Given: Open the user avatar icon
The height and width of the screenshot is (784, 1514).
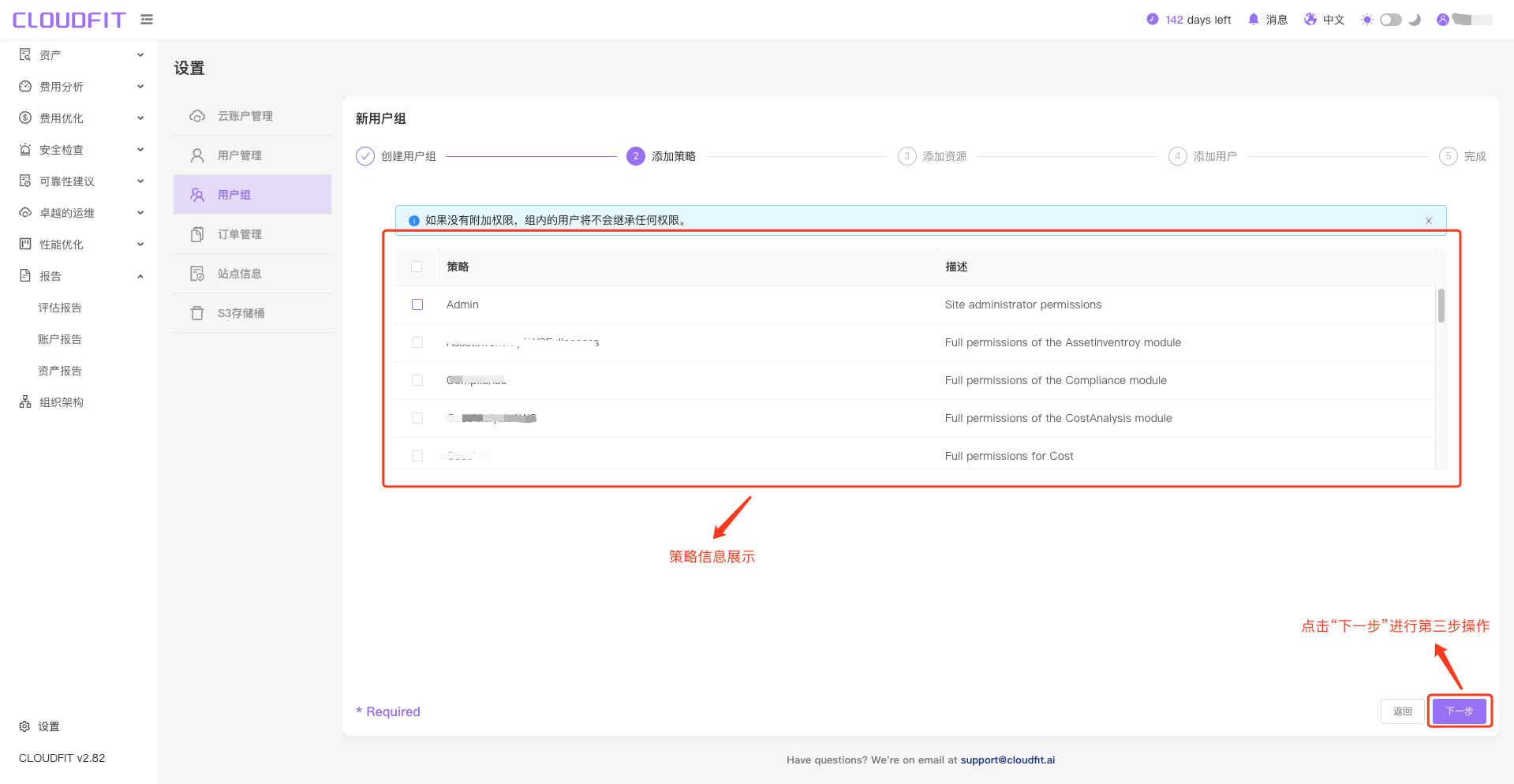Looking at the screenshot, I should tap(1443, 20).
